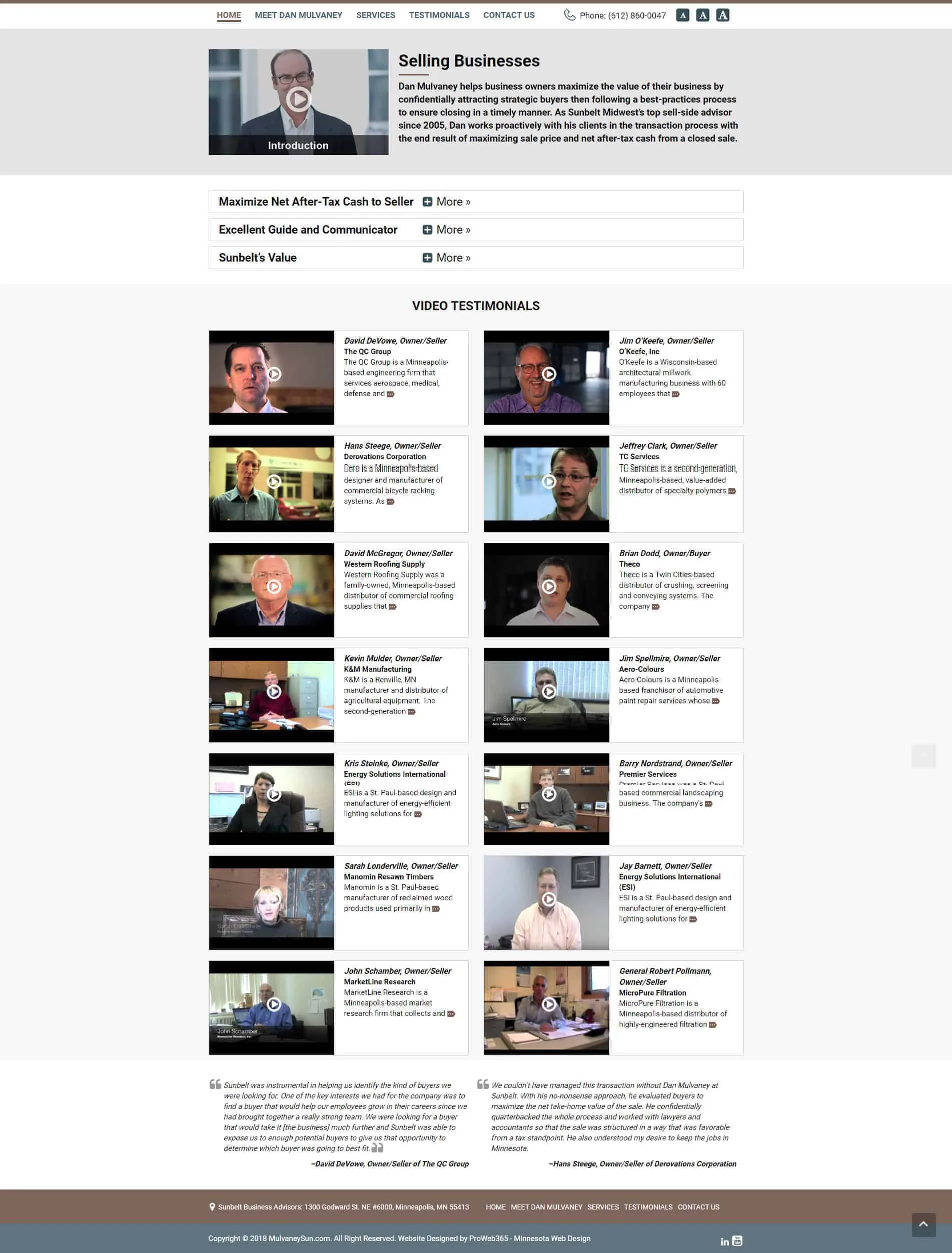Open the YouTube icon in footer

coord(737,1240)
